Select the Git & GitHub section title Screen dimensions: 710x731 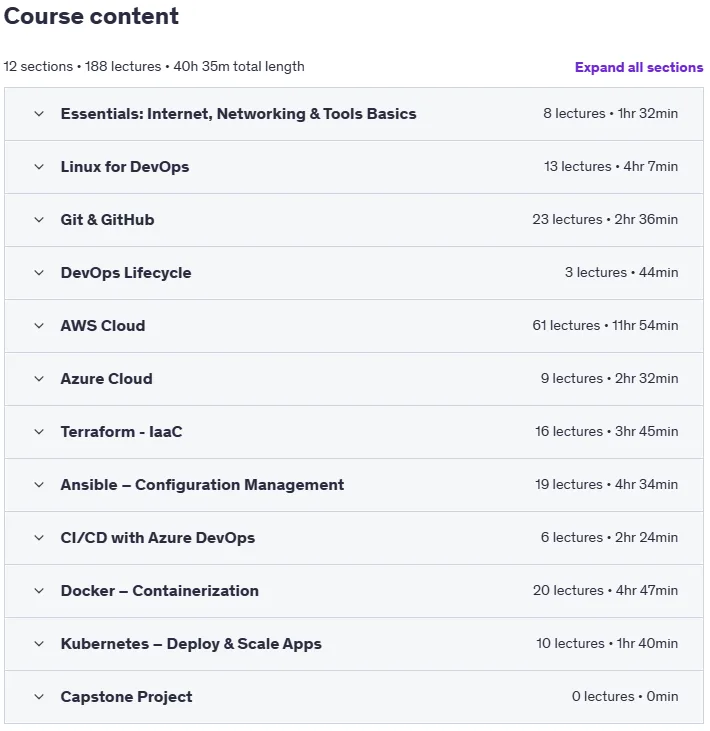tap(107, 220)
